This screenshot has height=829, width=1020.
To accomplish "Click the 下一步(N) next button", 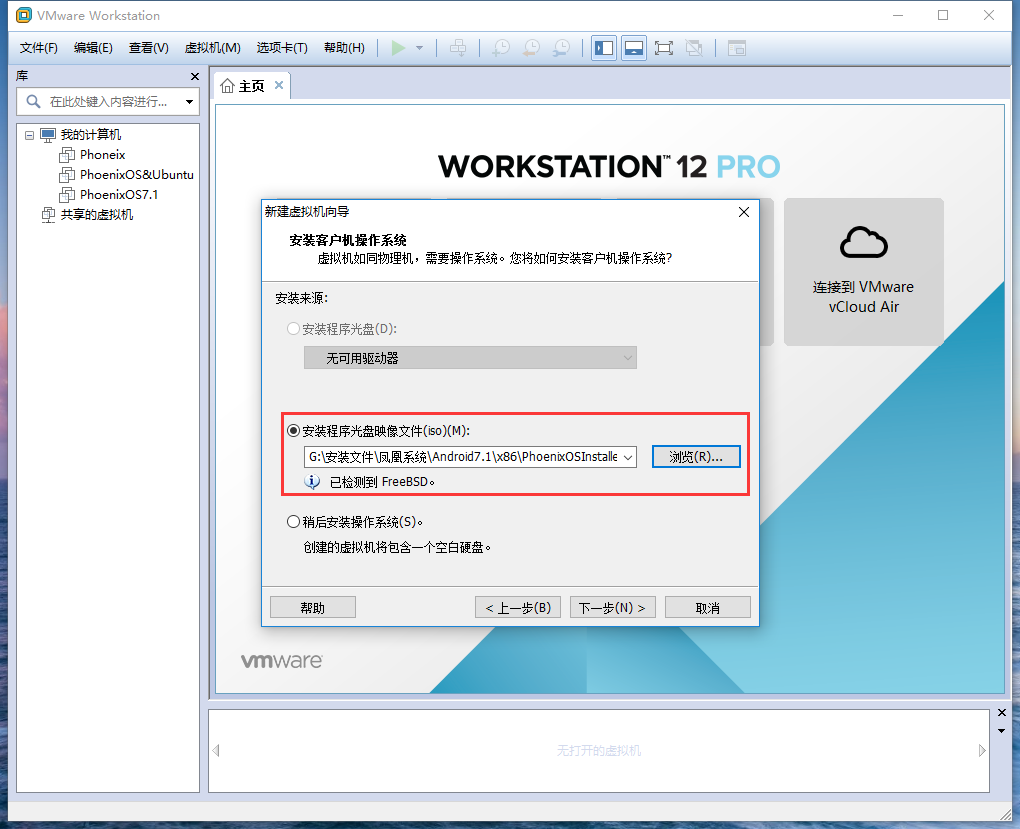I will point(613,607).
